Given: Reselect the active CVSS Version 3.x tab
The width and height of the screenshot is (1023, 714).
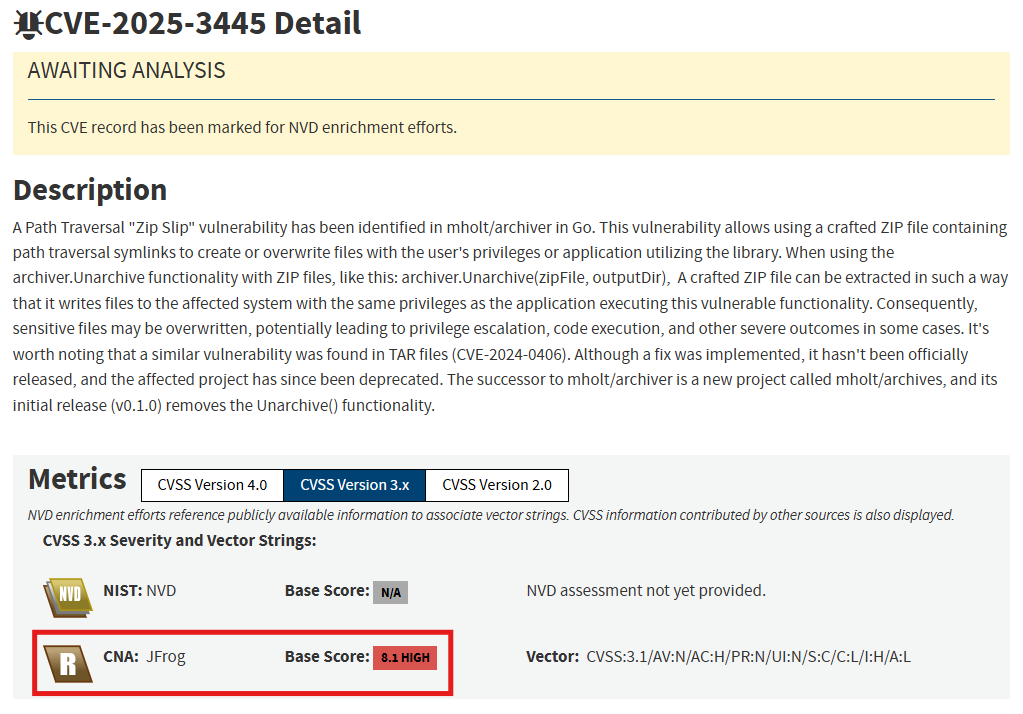Looking at the screenshot, I should pyautogui.click(x=354, y=485).
